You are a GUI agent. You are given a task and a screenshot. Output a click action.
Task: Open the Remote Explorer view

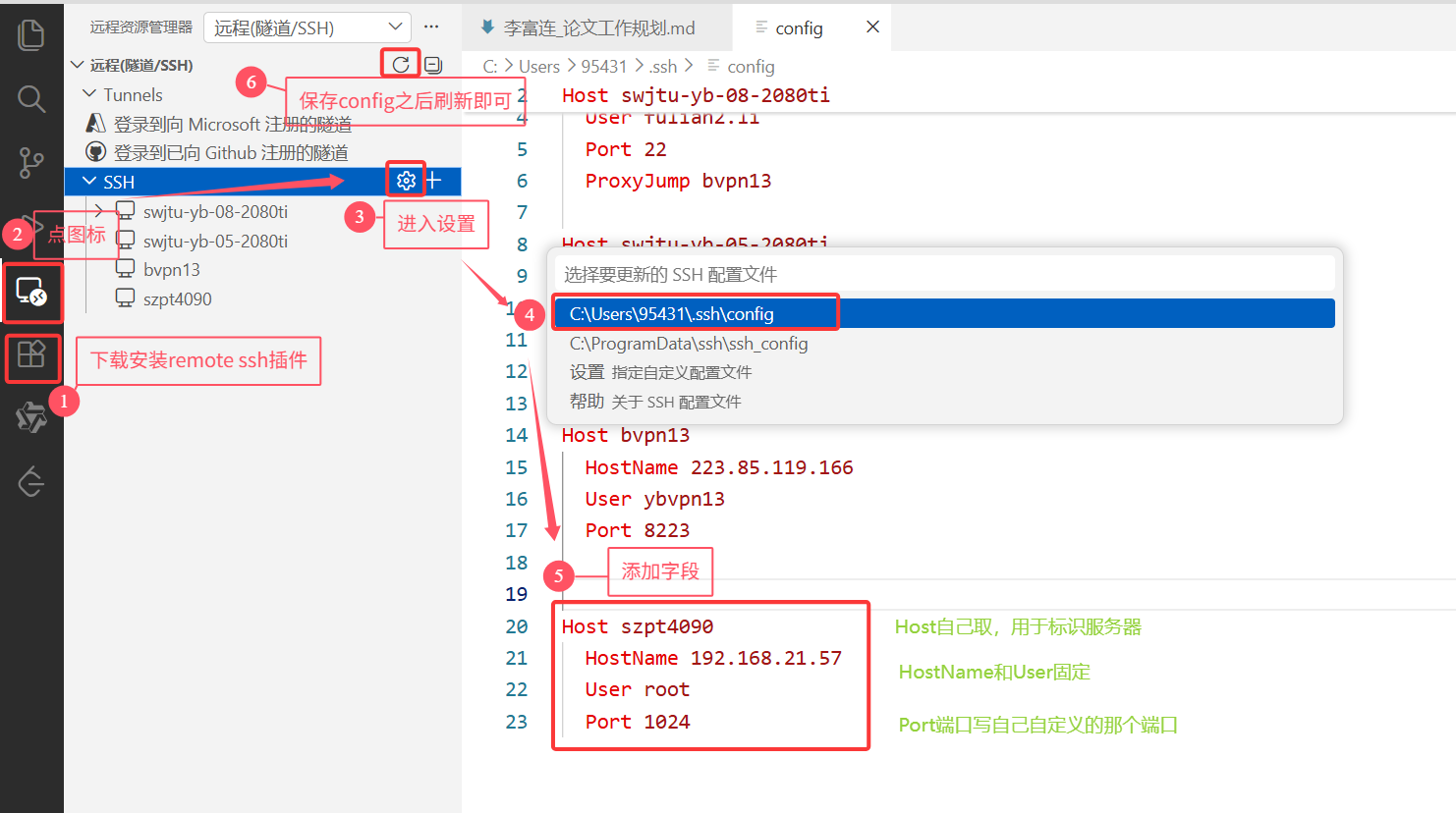(30, 293)
